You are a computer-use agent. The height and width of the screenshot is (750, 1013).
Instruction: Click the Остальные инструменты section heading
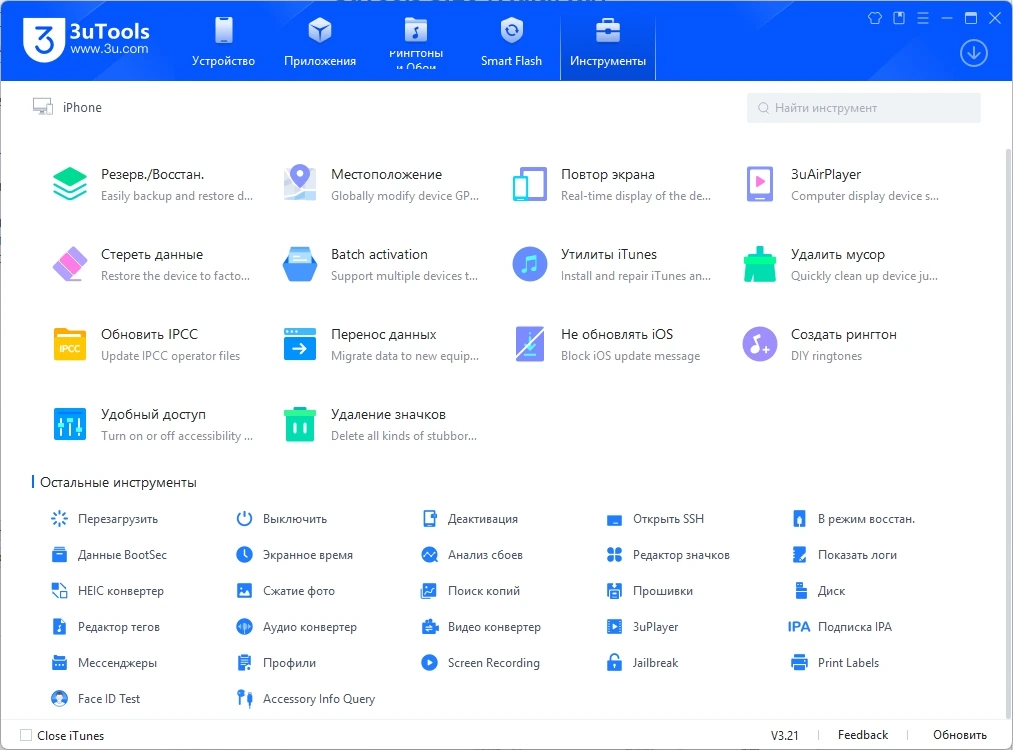[118, 483]
